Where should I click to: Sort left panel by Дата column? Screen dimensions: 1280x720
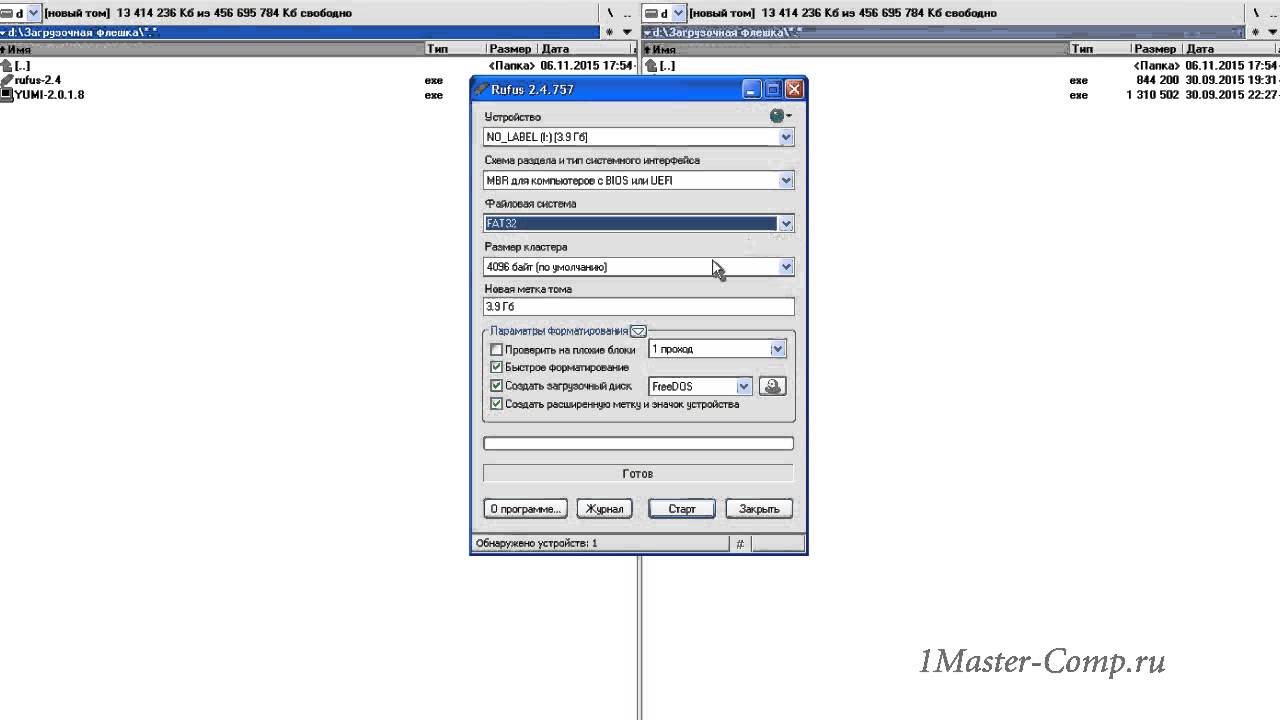(585, 48)
